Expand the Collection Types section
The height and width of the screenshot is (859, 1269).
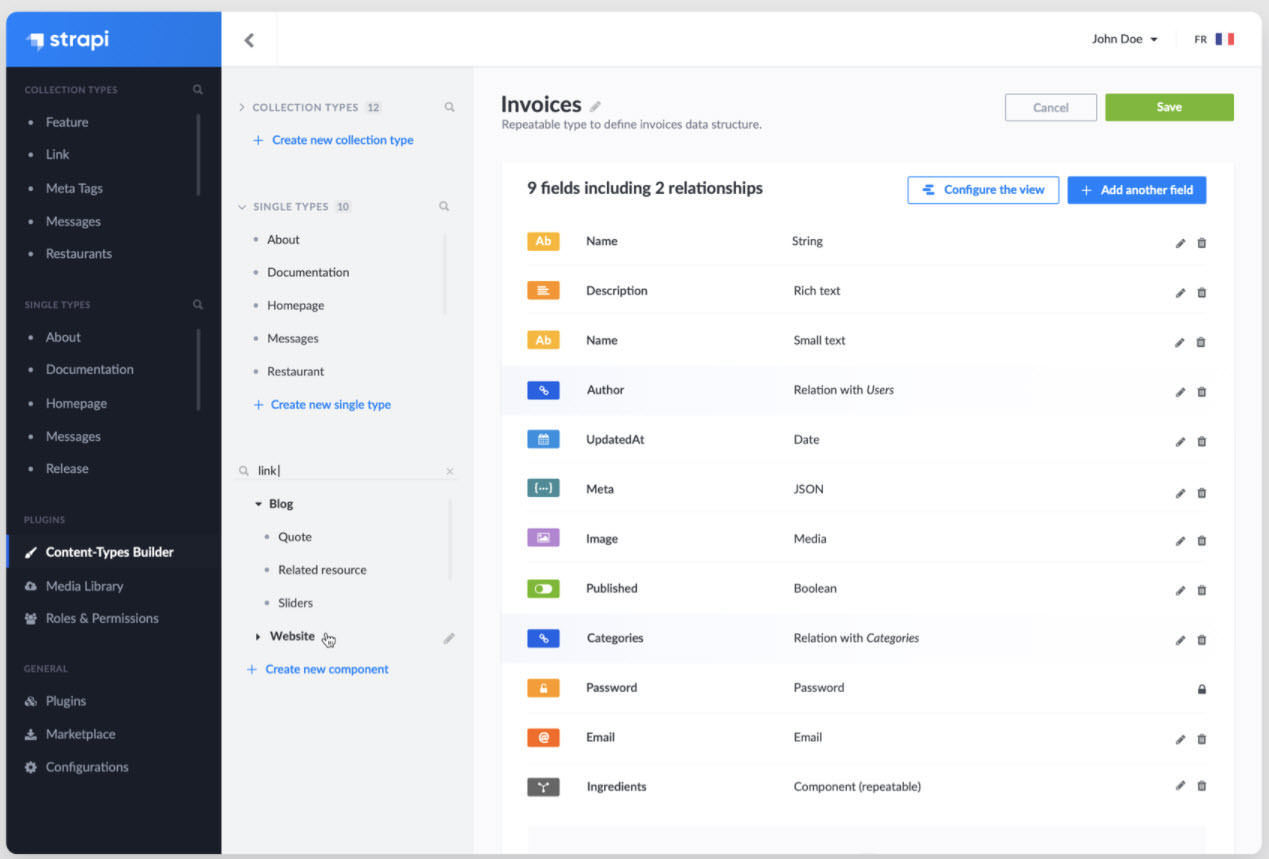coord(242,107)
